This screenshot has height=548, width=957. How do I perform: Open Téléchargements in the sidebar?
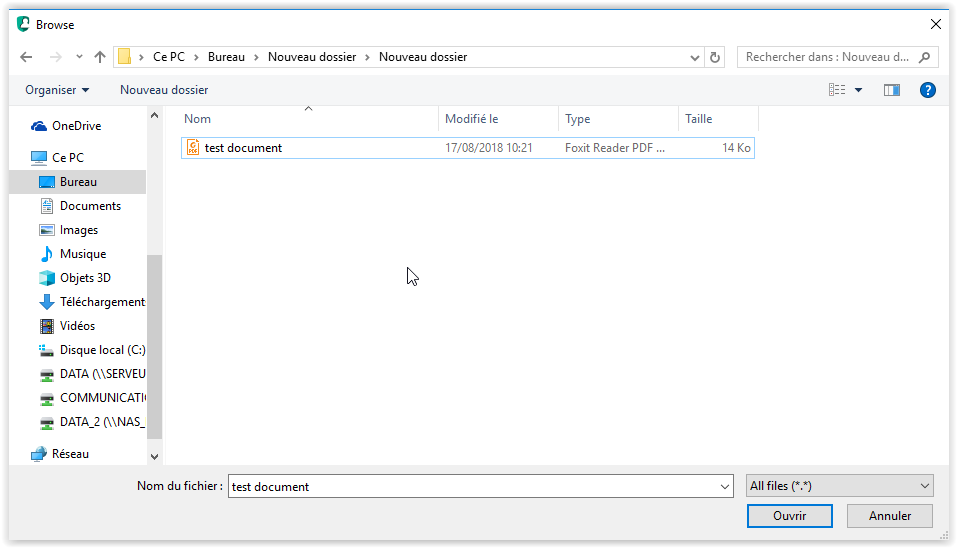(x=102, y=302)
